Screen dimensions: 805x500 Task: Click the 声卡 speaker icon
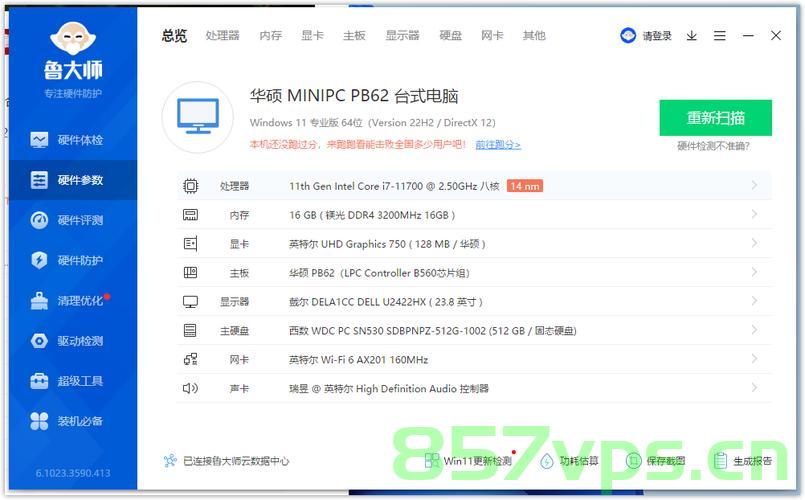click(x=190, y=388)
